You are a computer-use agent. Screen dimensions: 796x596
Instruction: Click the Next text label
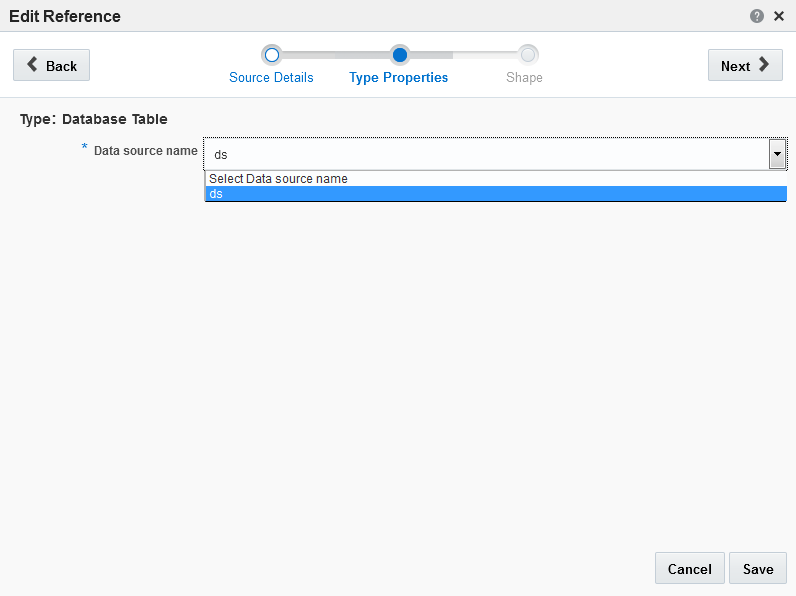point(736,67)
